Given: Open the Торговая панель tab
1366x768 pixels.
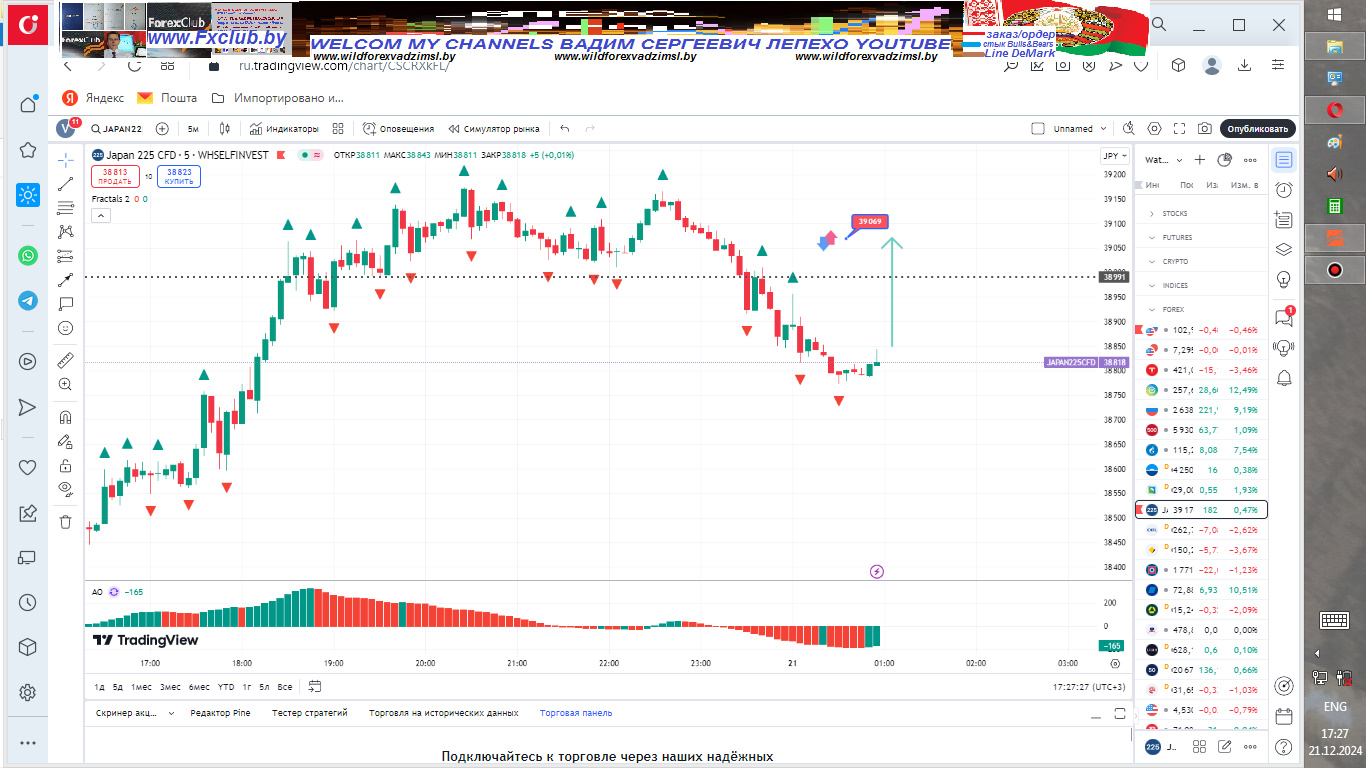Looking at the screenshot, I should click(x=576, y=713).
